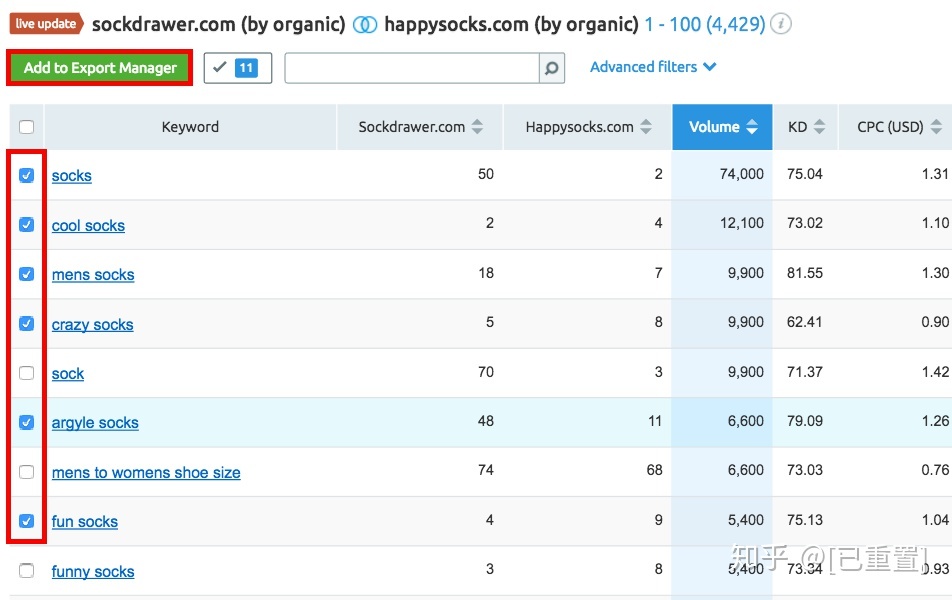This screenshot has height=600, width=952.
Task: Open mens to womens shoe size link
Action: pyautogui.click(x=146, y=472)
